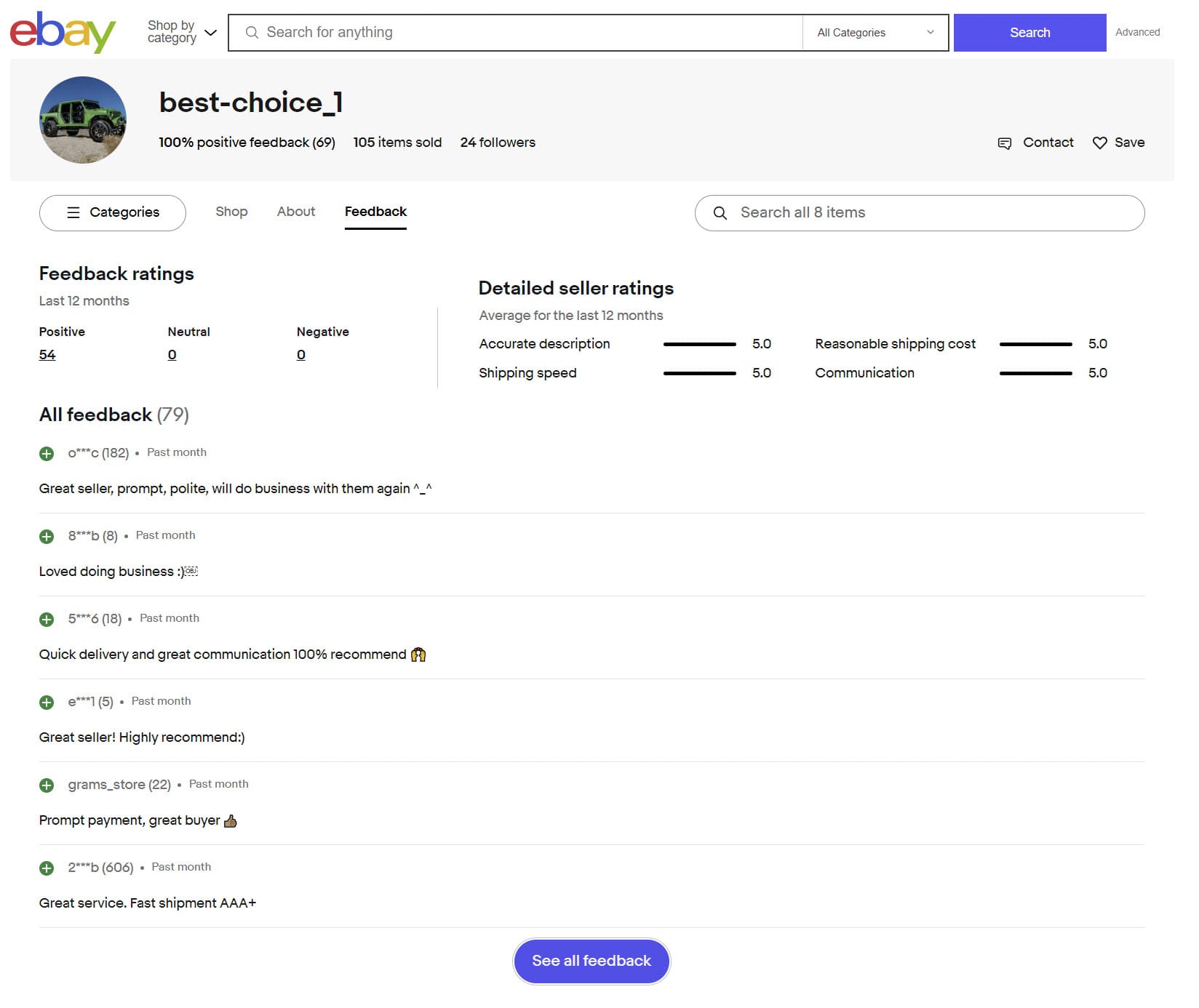This screenshot has width=1199, height=1008.
Task: Open the Advanced search link
Action: point(1137,32)
